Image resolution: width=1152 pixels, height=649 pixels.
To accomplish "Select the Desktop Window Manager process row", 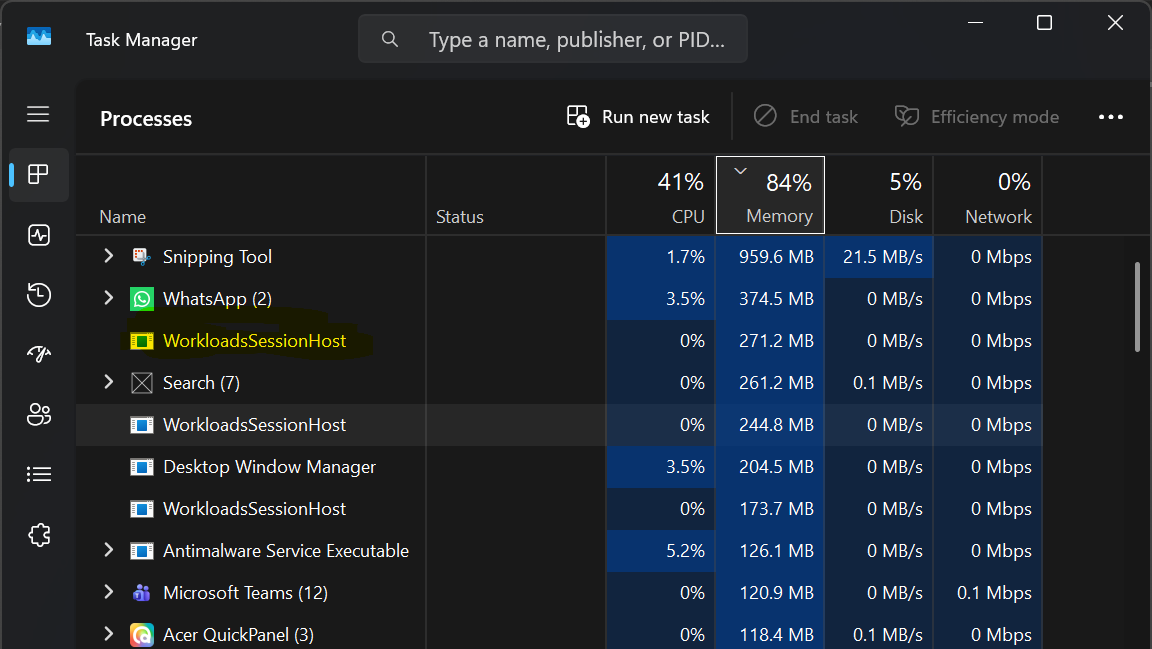I will point(269,467).
